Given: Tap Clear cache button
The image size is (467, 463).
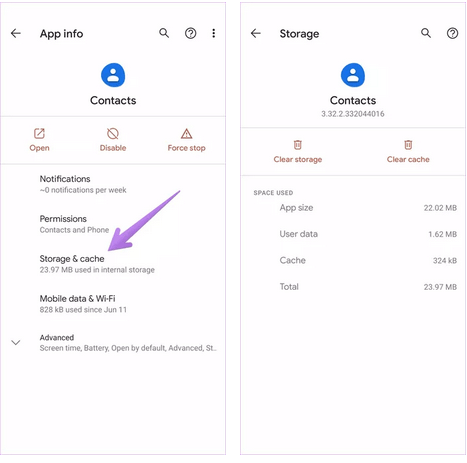Looking at the screenshot, I should click(x=408, y=151).
